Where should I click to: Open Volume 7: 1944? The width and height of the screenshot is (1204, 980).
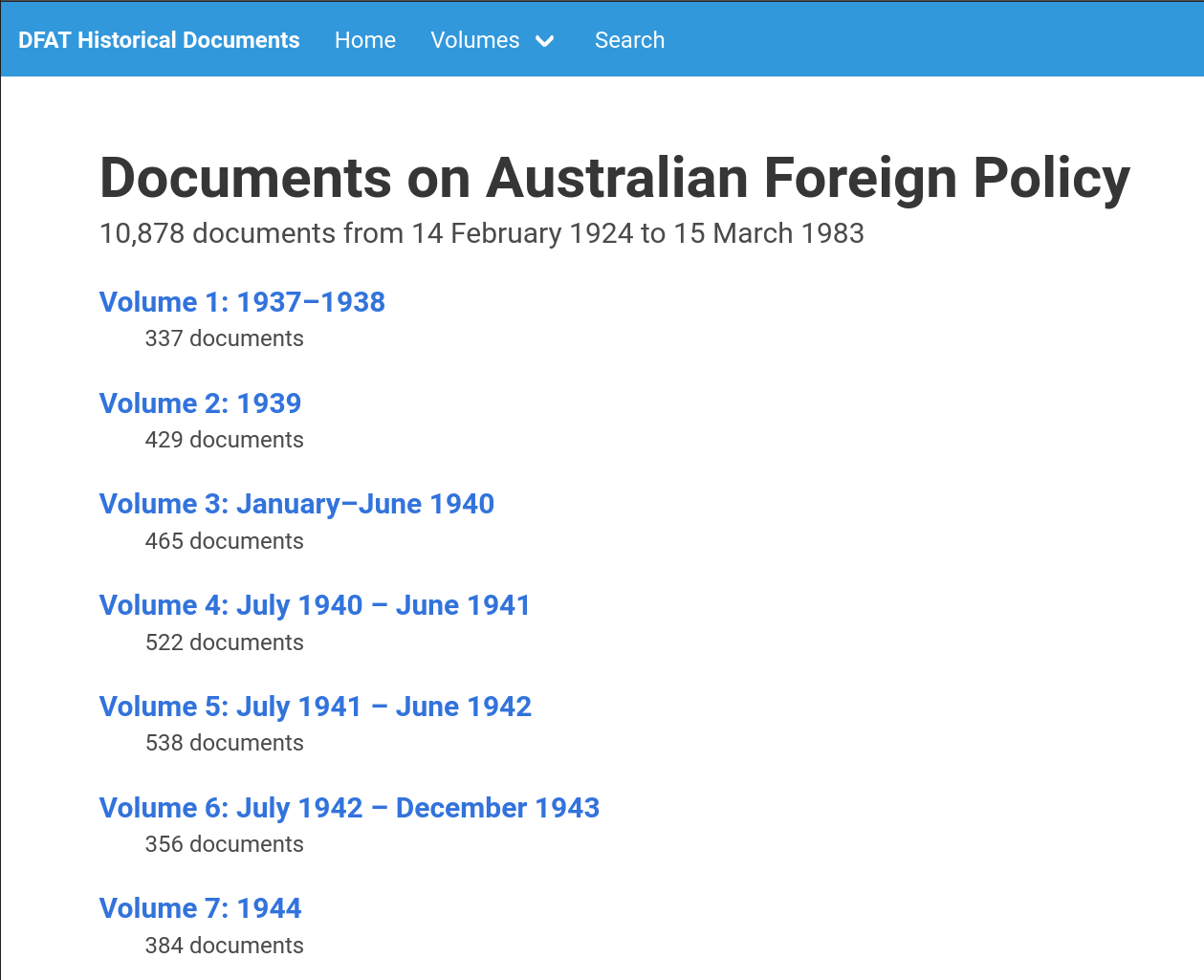(x=200, y=908)
